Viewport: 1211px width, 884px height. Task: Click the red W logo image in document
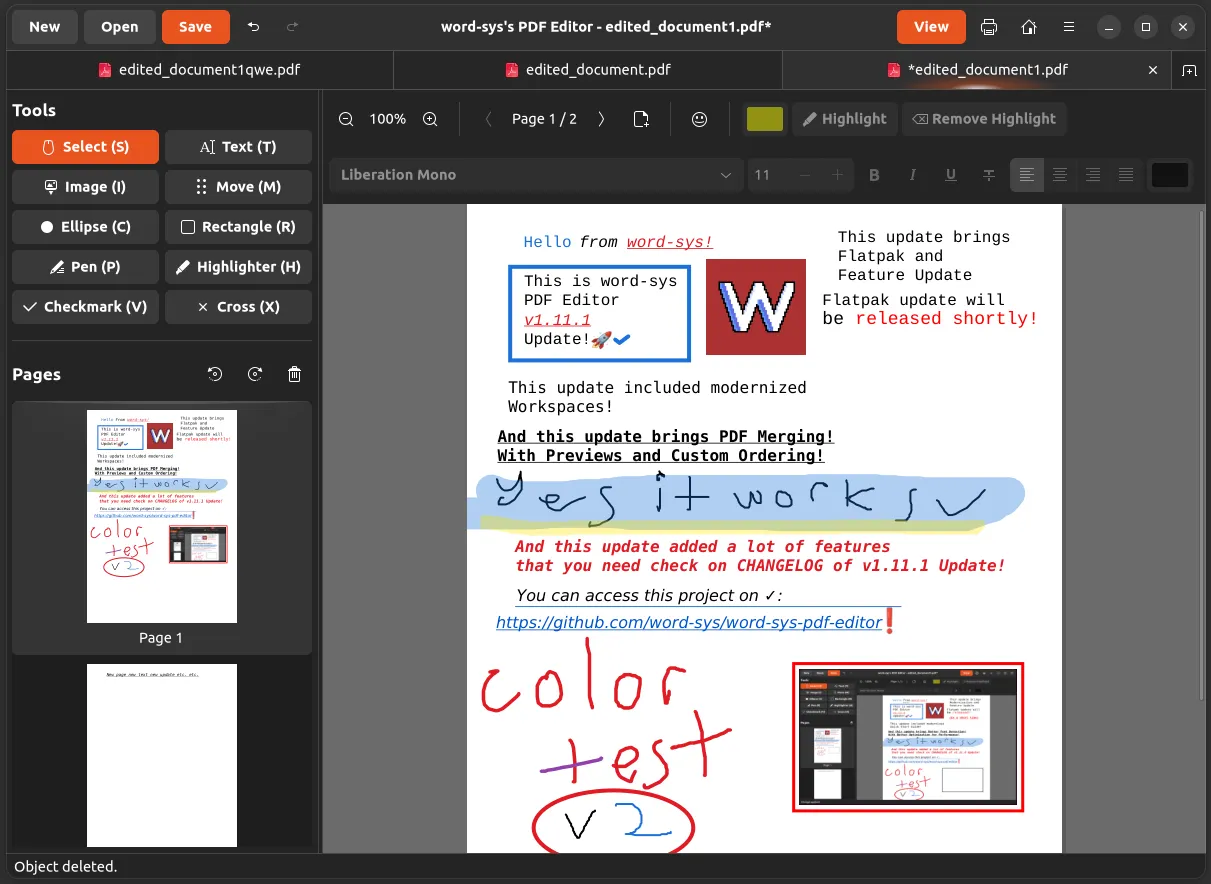pyautogui.click(x=756, y=307)
